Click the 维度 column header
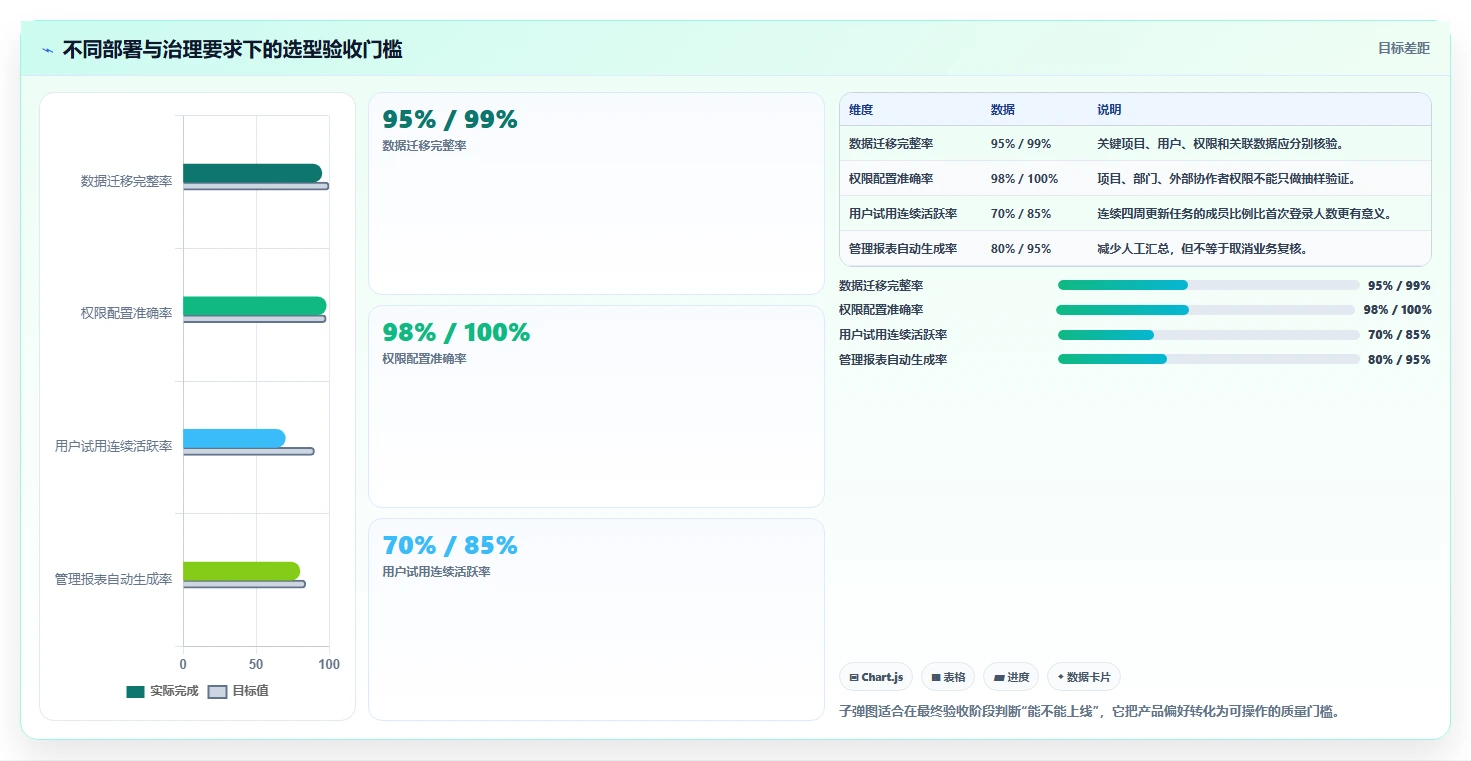This screenshot has height=761, width=1471. click(x=861, y=110)
